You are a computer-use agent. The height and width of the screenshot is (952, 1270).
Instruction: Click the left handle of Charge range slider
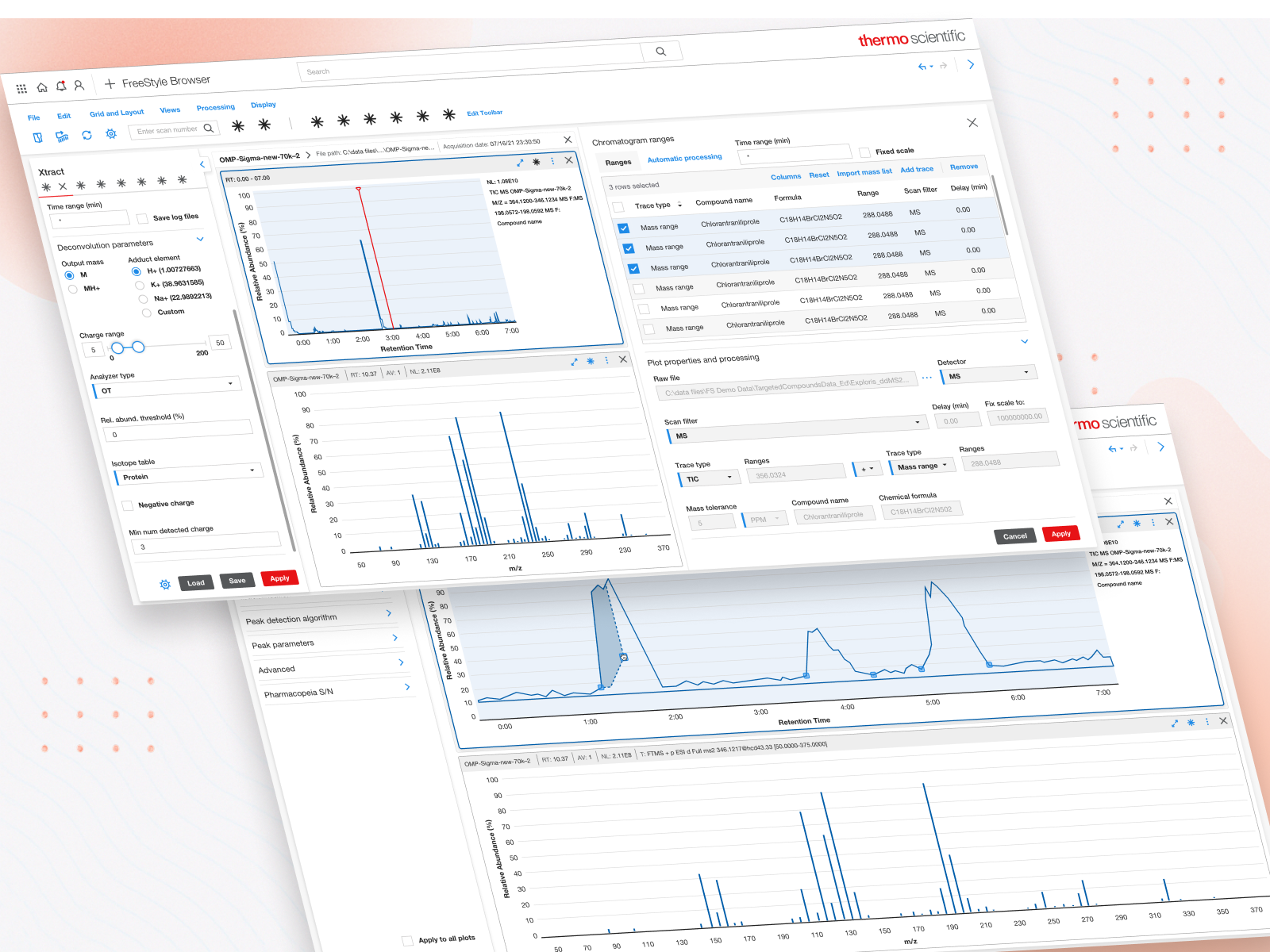click(117, 348)
